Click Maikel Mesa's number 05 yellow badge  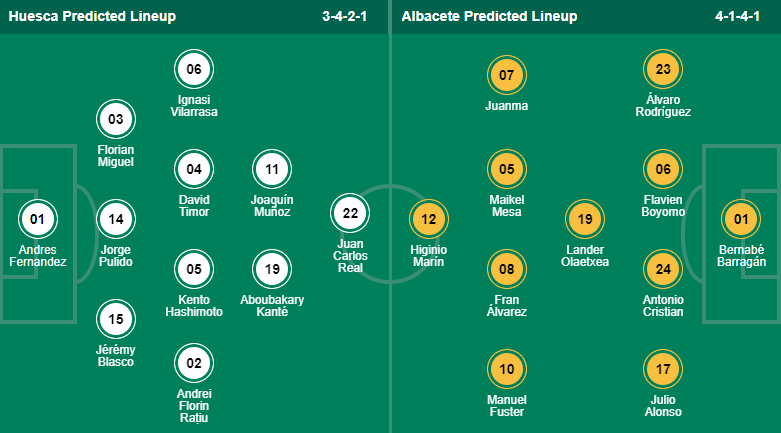(x=507, y=169)
